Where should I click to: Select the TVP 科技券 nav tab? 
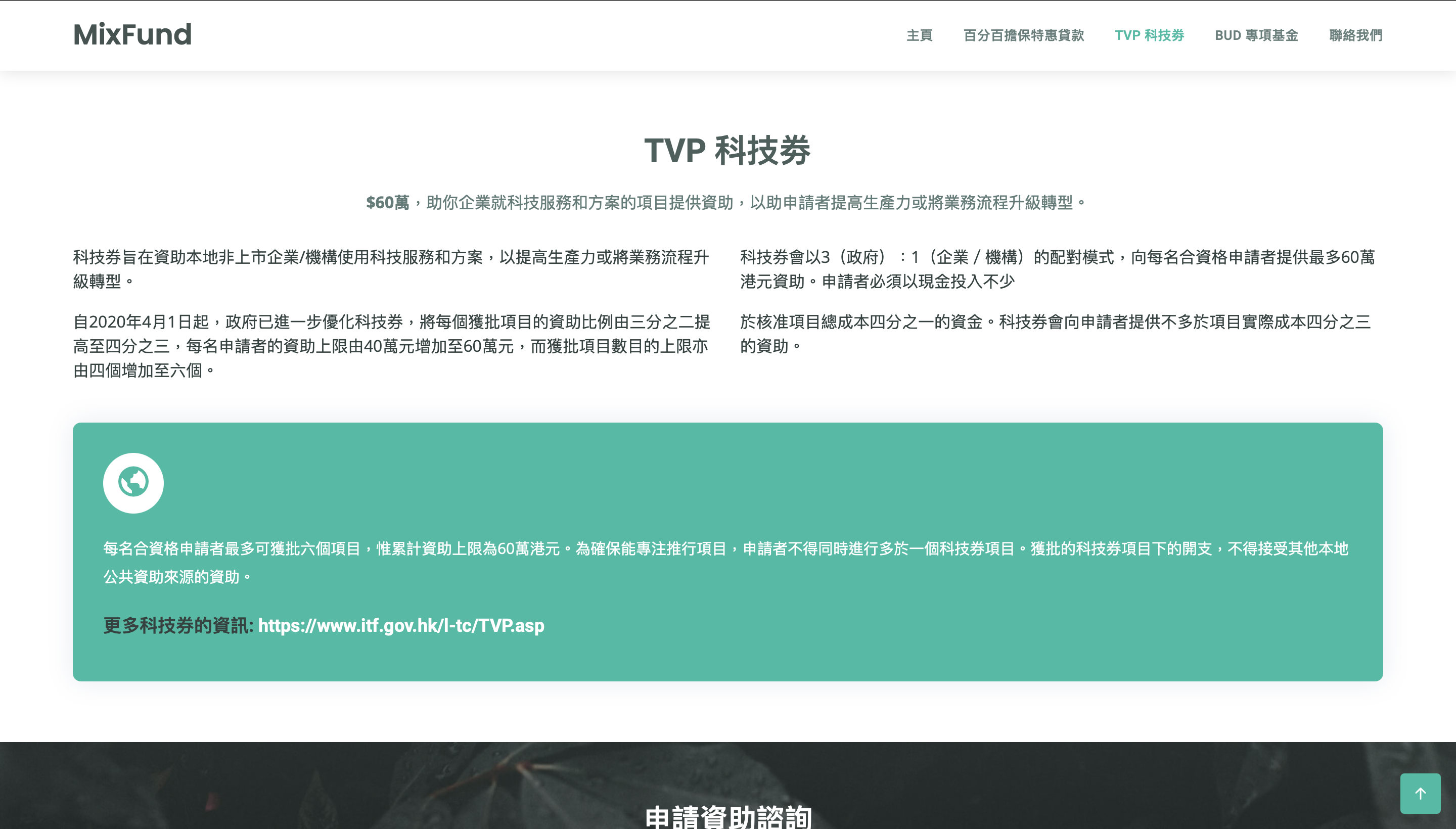click(1149, 35)
